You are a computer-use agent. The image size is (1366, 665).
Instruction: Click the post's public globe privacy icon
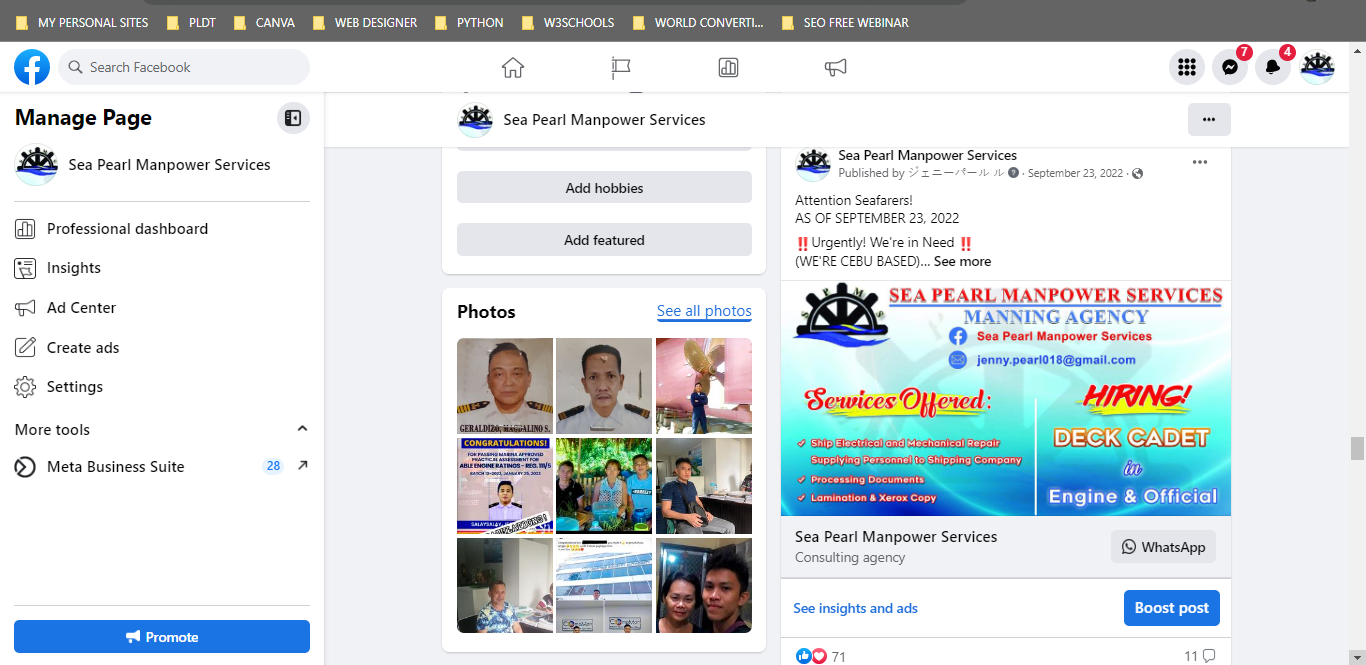pos(1137,173)
